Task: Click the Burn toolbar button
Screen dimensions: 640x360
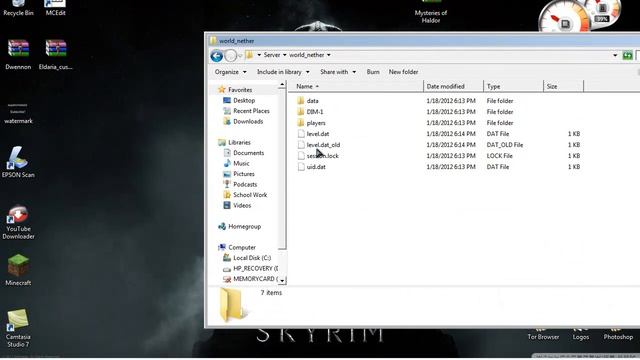Action: tap(373, 72)
